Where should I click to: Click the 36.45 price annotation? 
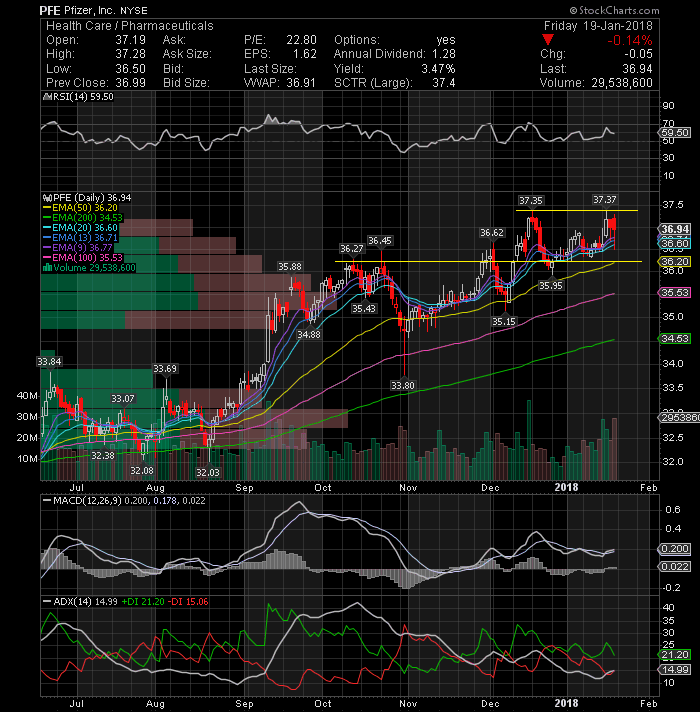tap(380, 240)
